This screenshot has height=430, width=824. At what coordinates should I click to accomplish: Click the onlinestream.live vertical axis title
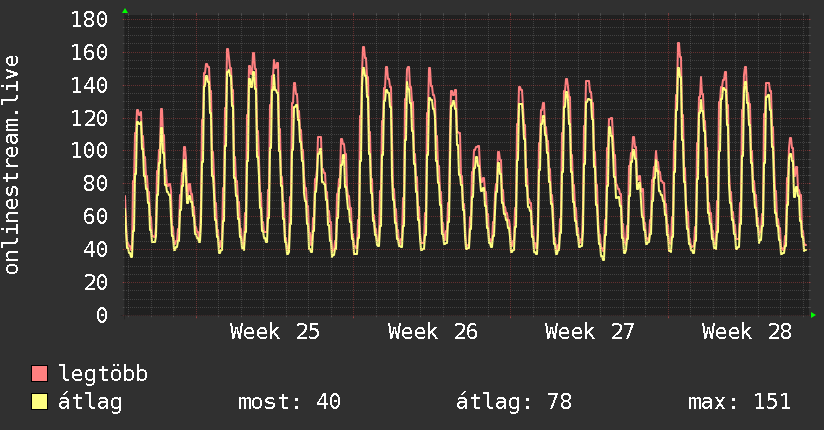[11, 165]
